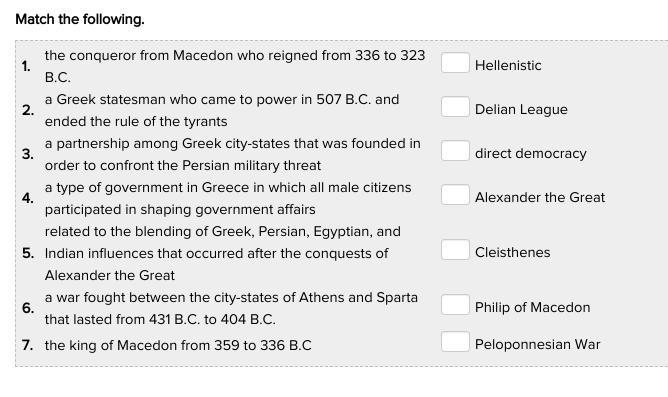Screen dimensions: 668x397
Task: Click the answer box for Cleisthenes
Action: pos(455,249)
